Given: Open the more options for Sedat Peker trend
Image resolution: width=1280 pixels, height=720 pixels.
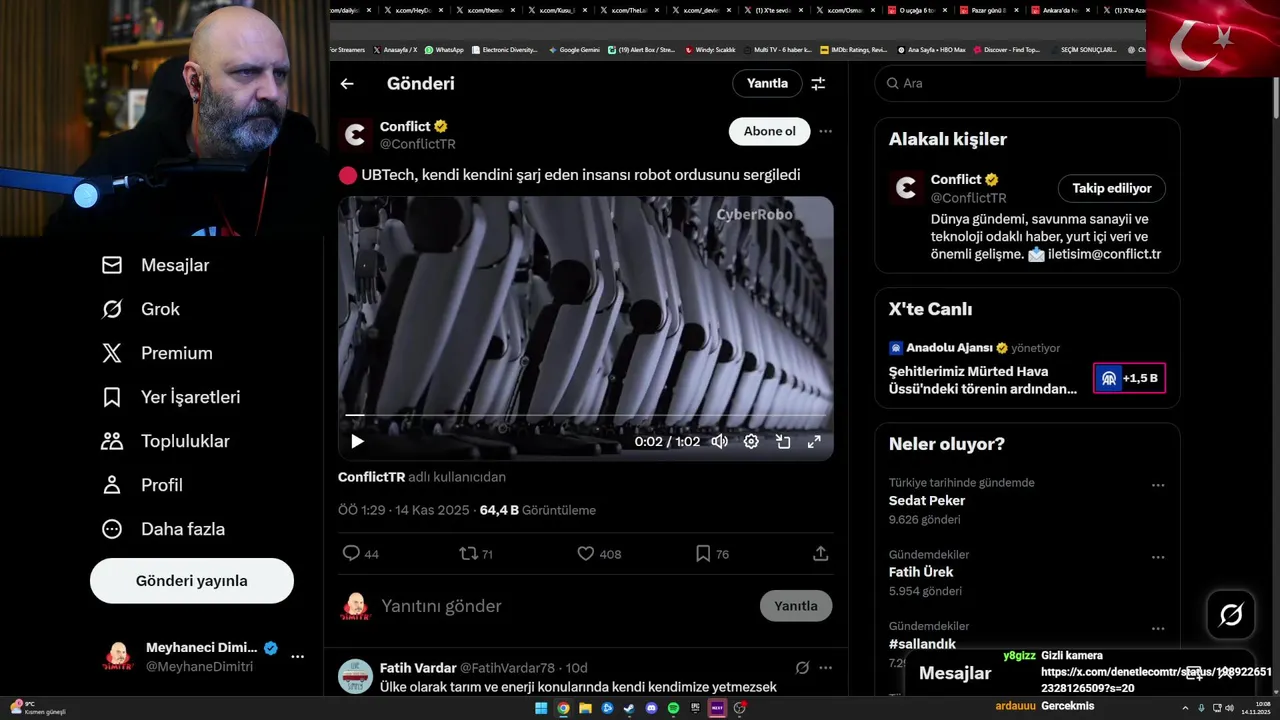Looking at the screenshot, I should pyautogui.click(x=1158, y=485).
